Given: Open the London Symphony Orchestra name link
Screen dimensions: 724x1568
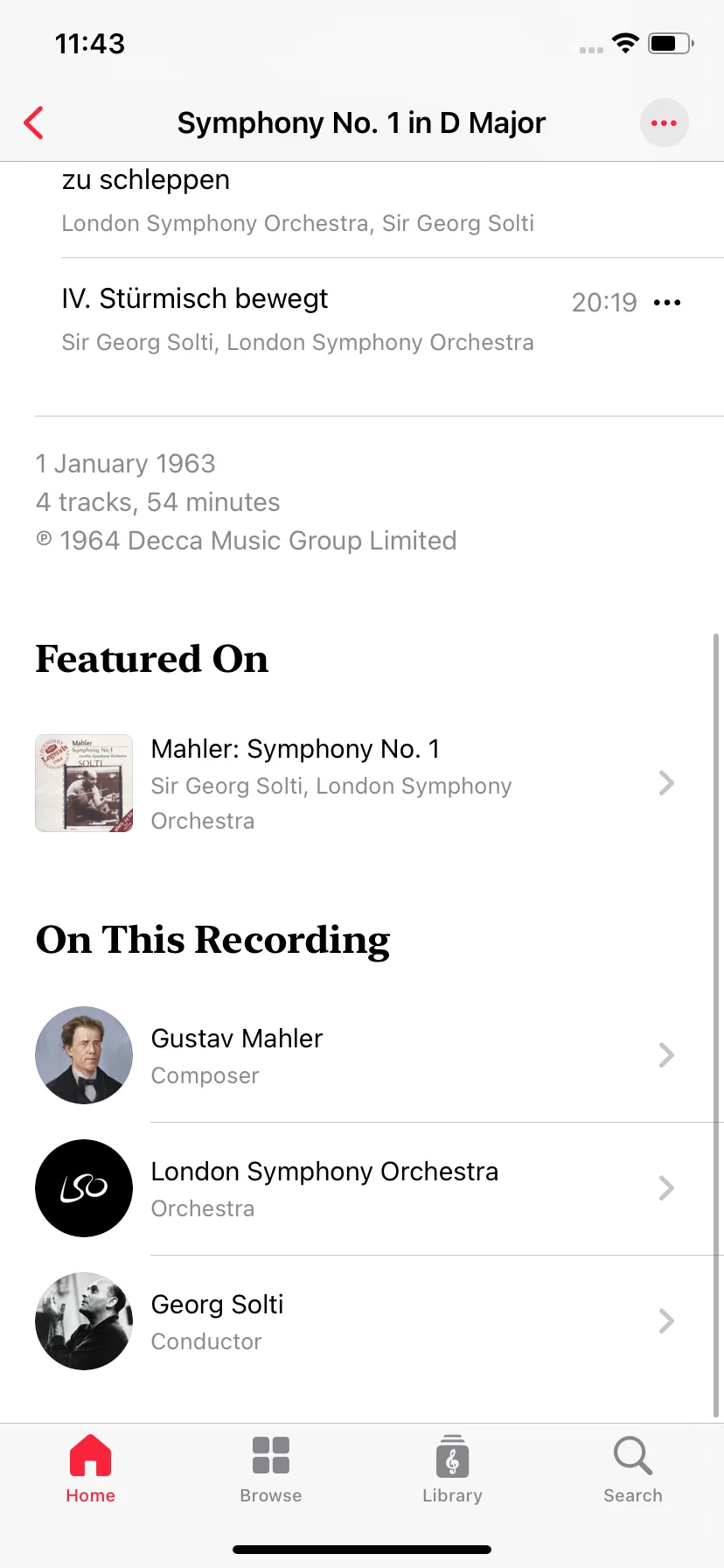Looking at the screenshot, I should [x=324, y=1172].
